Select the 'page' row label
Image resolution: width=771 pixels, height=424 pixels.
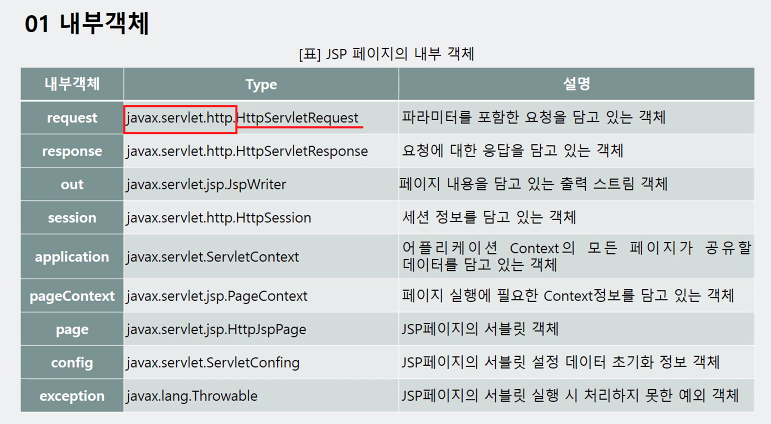pos(72,330)
